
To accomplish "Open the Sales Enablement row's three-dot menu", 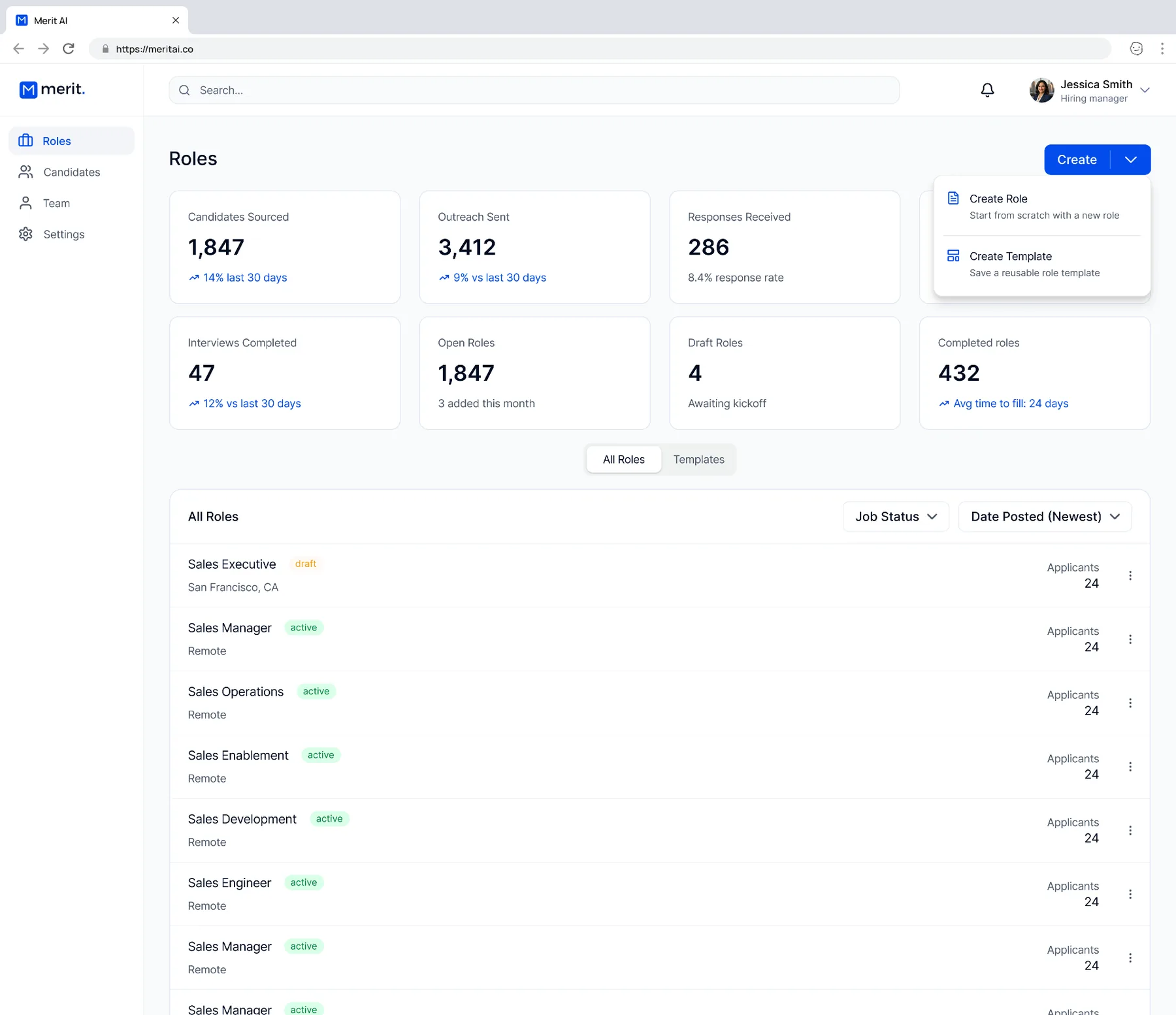I will [x=1130, y=767].
